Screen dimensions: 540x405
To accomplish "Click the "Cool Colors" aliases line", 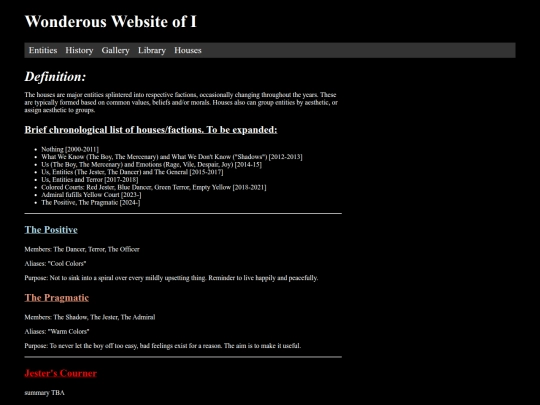I will [55, 263].
